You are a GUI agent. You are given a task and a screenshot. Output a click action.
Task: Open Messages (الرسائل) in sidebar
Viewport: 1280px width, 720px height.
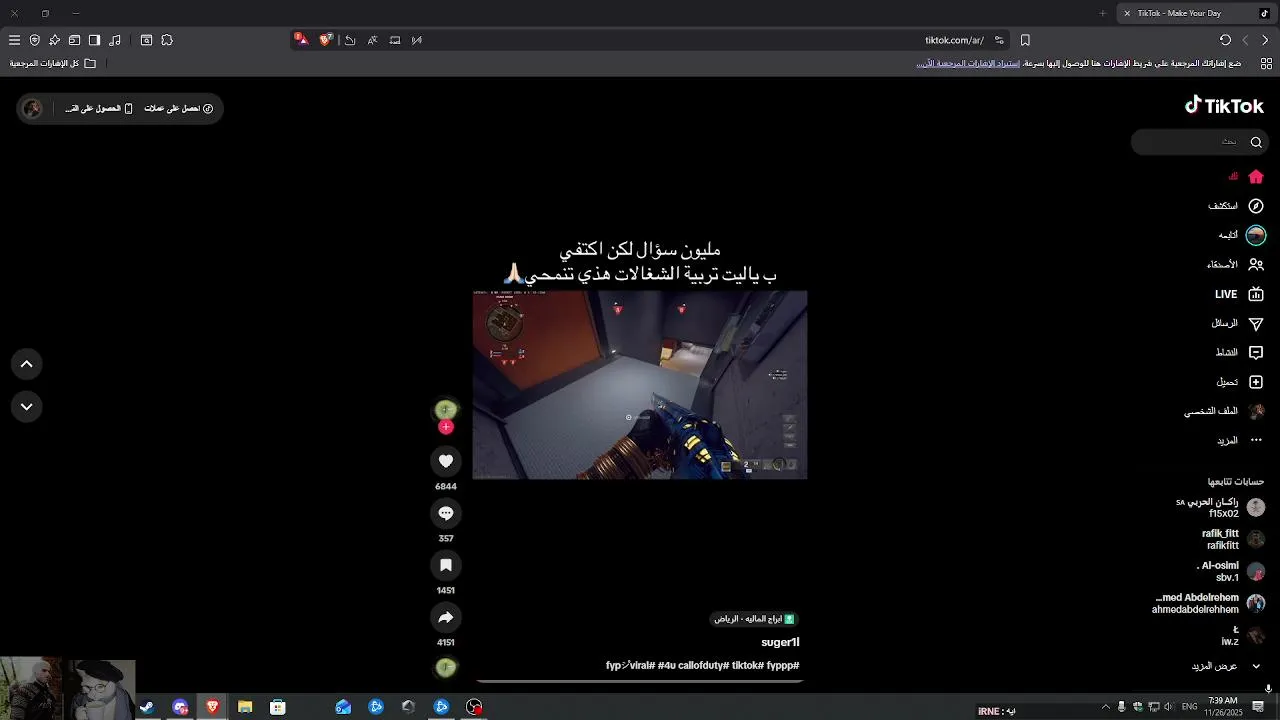(1237, 323)
